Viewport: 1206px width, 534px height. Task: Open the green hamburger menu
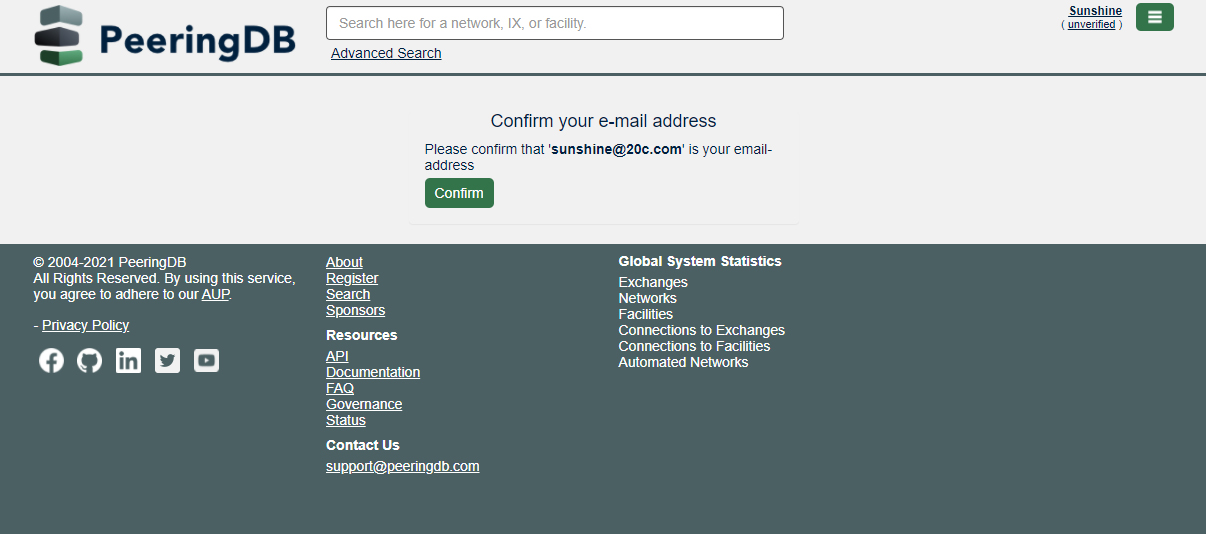coord(1154,17)
